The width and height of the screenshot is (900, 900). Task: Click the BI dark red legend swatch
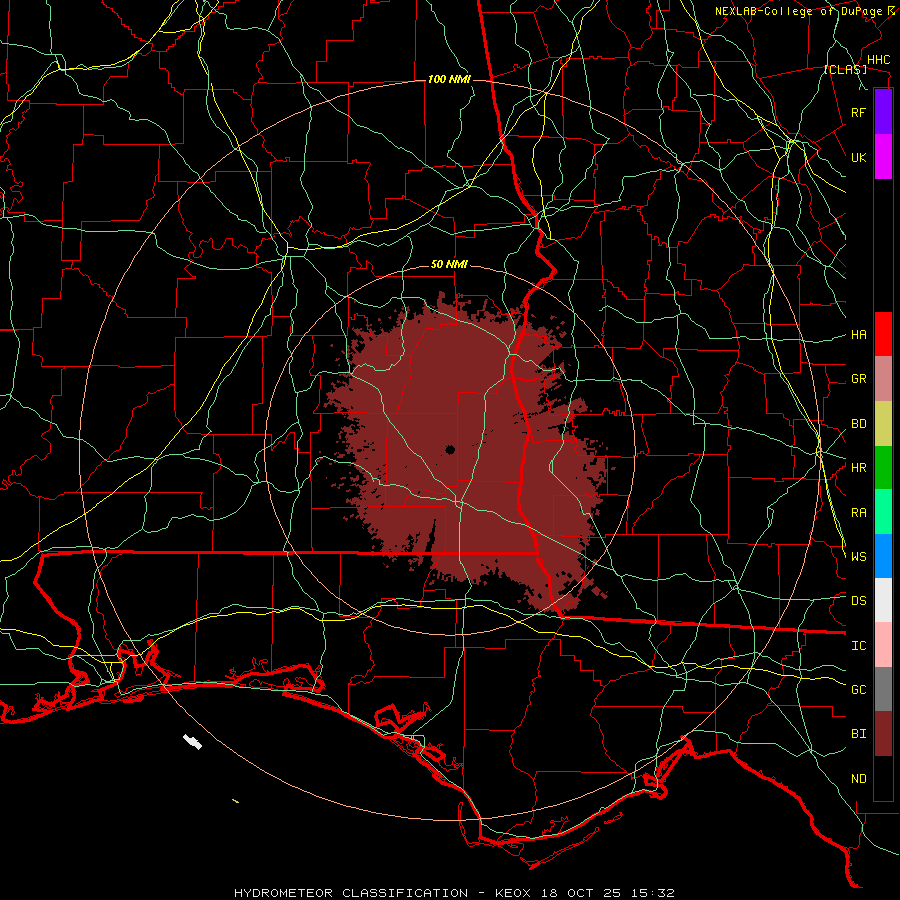(x=883, y=734)
